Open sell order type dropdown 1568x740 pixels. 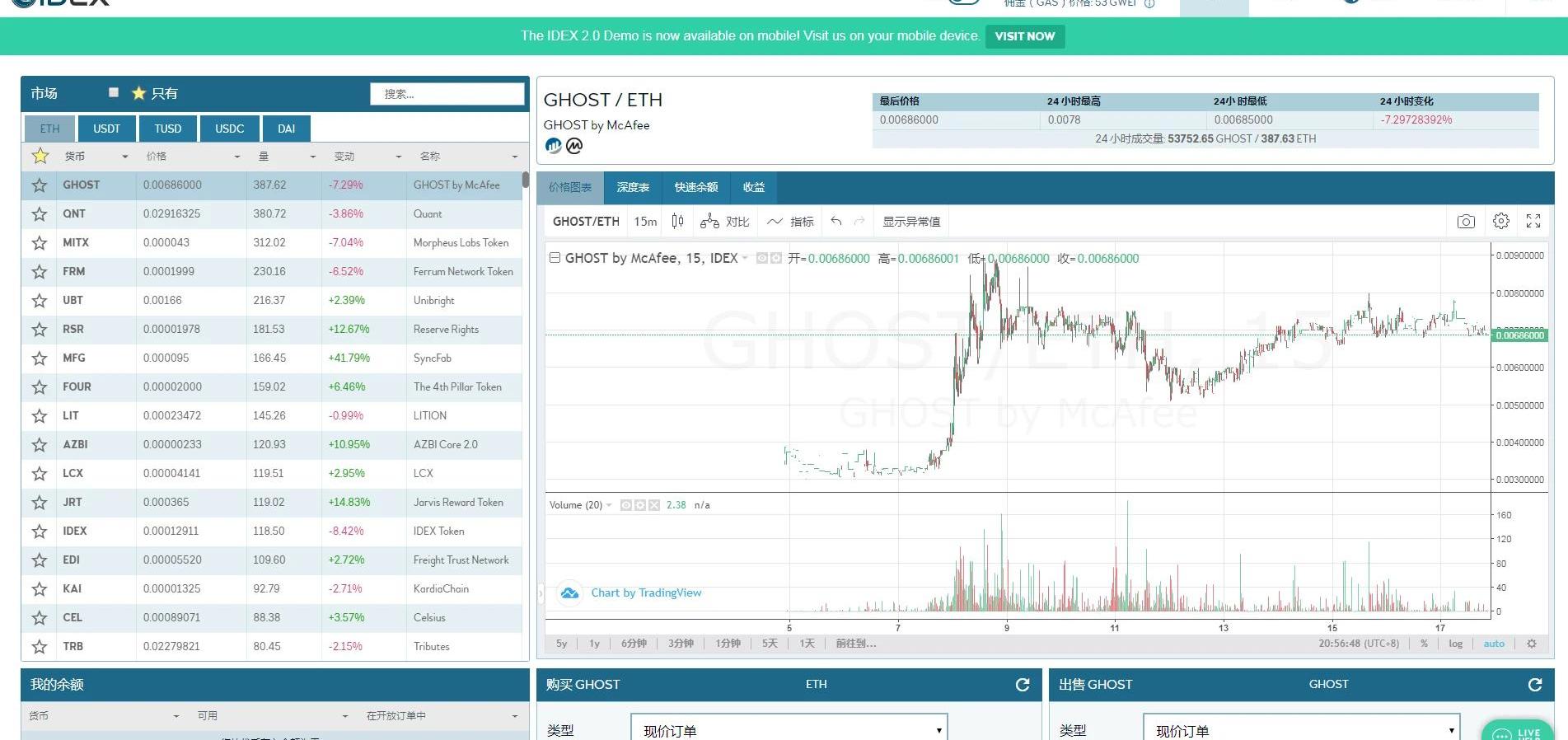point(1302,730)
